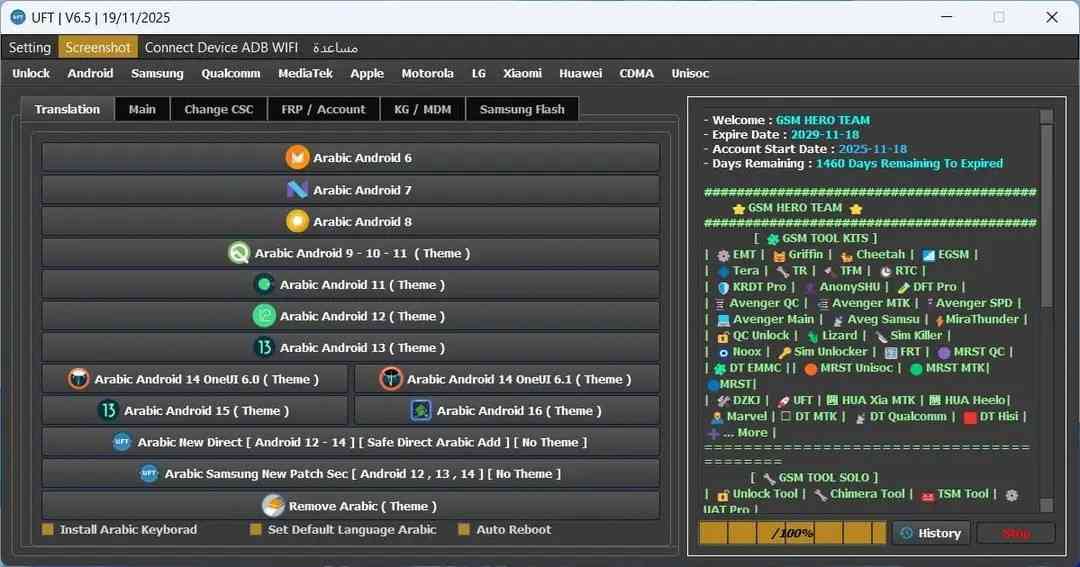Click the Android 9 - 10 - 11 Q icon

point(238,253)
